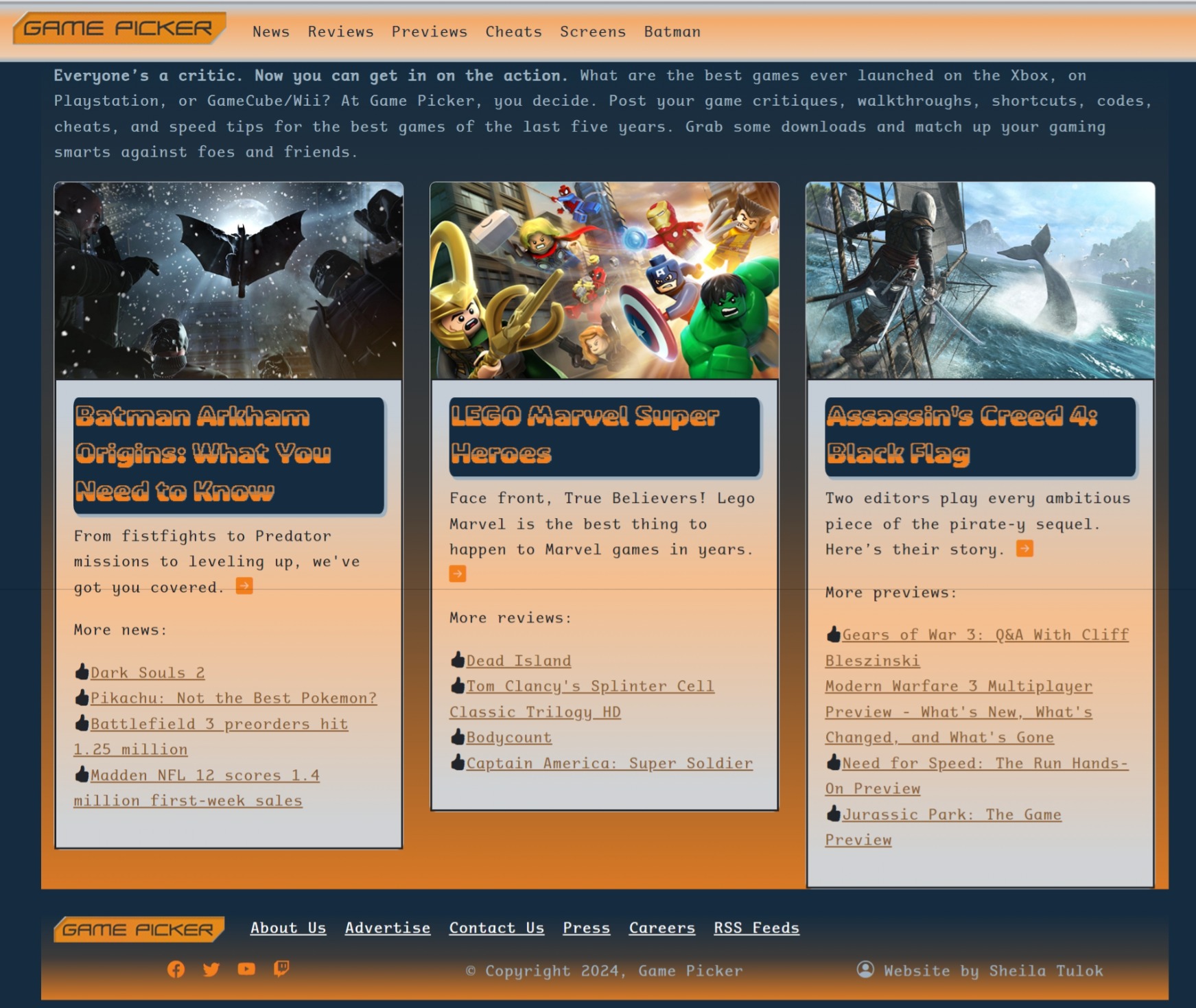The image size is (1196, 1008).
Task: Click Assassin's Creed 4: Black Flag headline
Action: coord(980,436)
